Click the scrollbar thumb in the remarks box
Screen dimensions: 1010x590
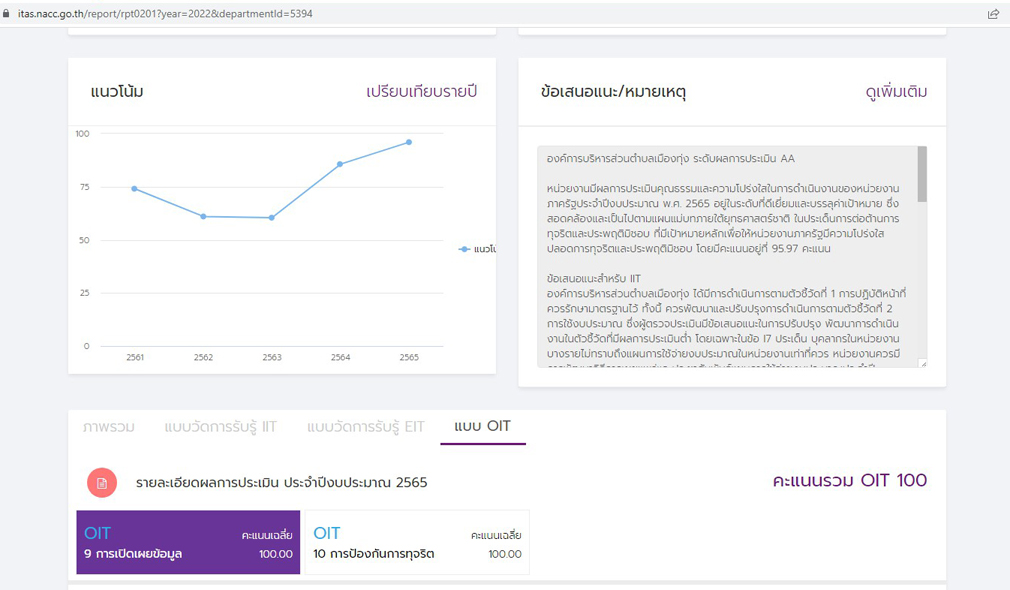[x=921, y=174]
